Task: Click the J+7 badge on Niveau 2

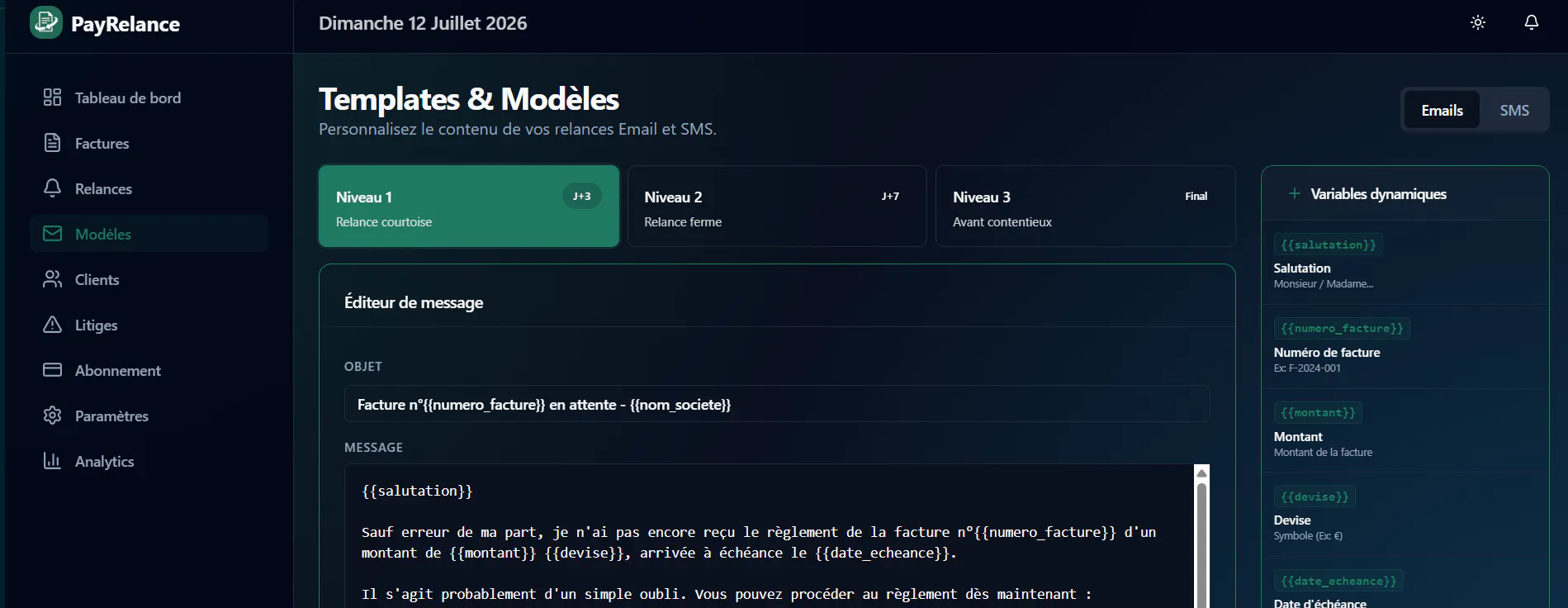Action: [890, 196]
